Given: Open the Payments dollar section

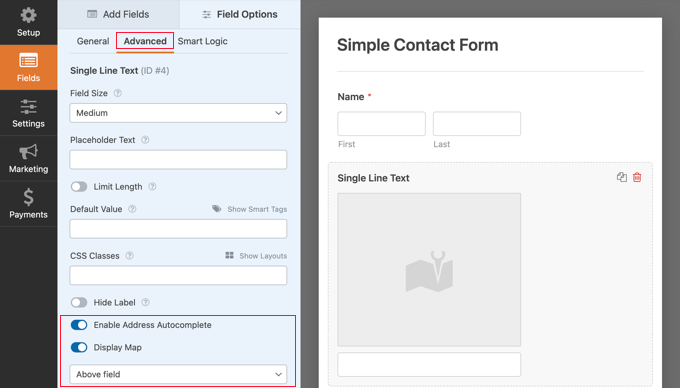Looking at the screenshot, I should click(28, 204).
